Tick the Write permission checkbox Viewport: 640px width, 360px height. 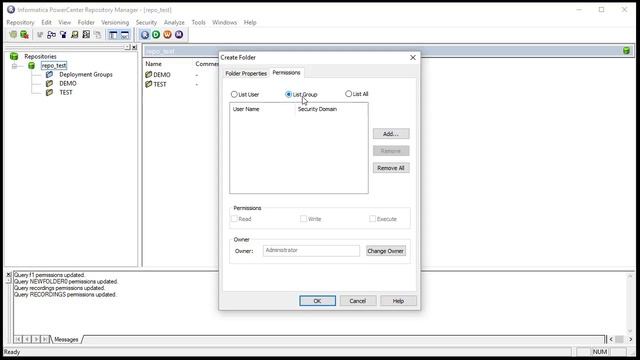tap(303, 219)
